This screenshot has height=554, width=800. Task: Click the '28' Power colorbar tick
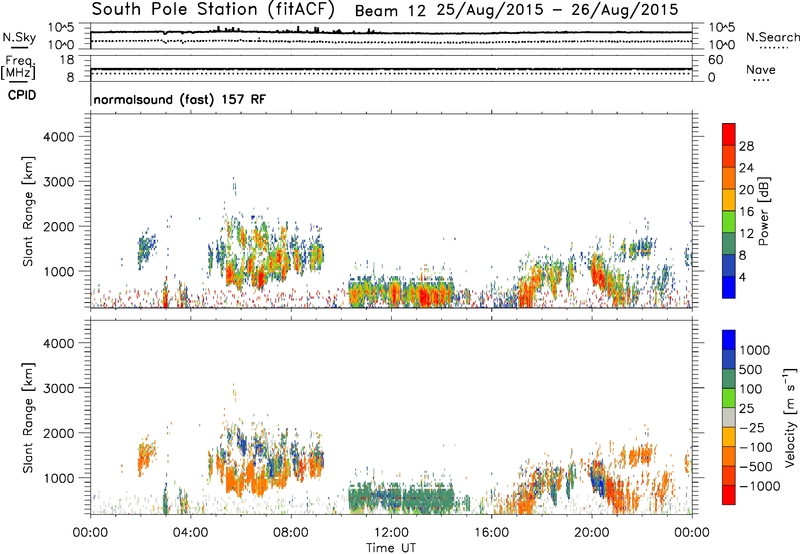coord(746,146)
